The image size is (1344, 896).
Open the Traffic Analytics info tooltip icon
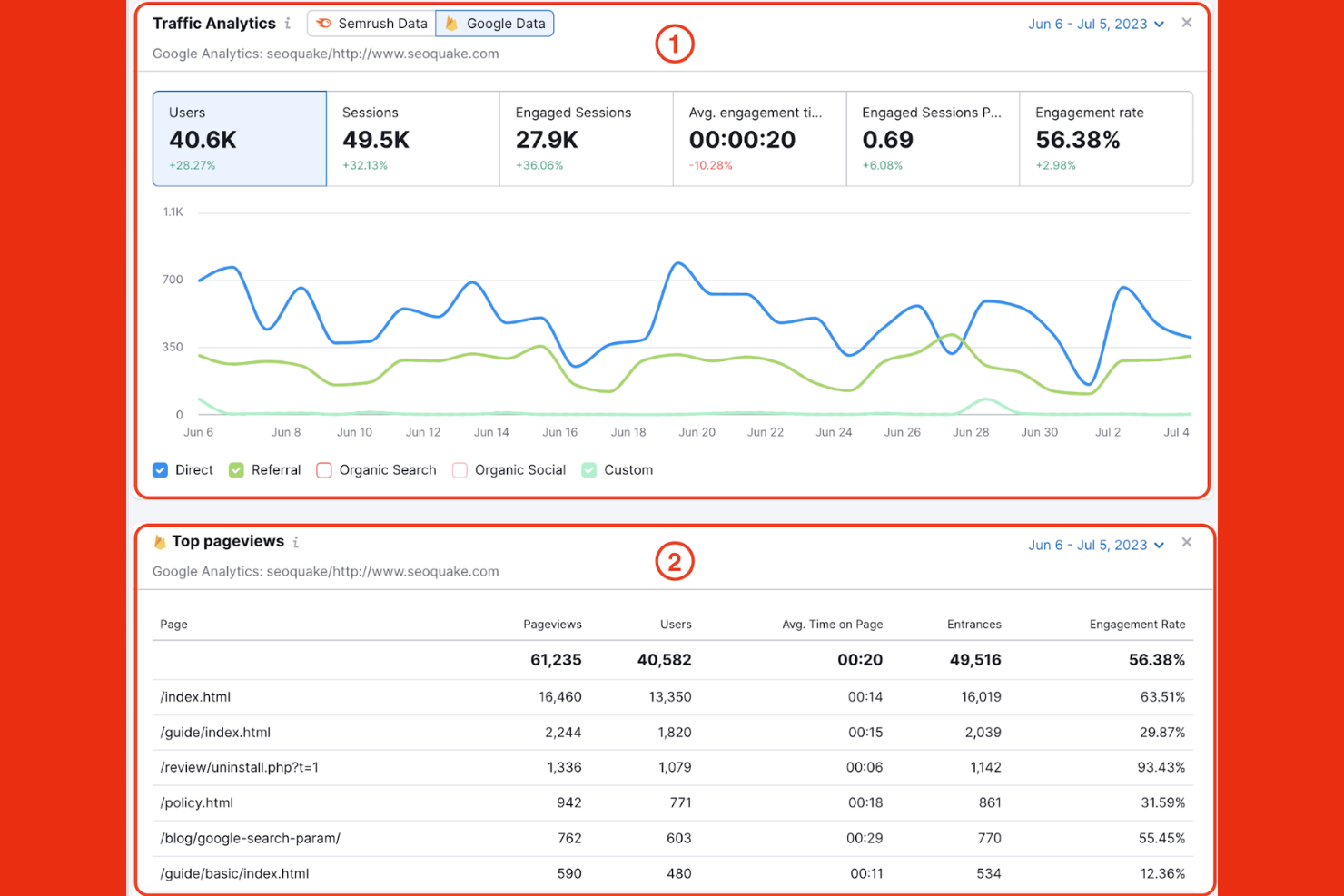point(289,24)
